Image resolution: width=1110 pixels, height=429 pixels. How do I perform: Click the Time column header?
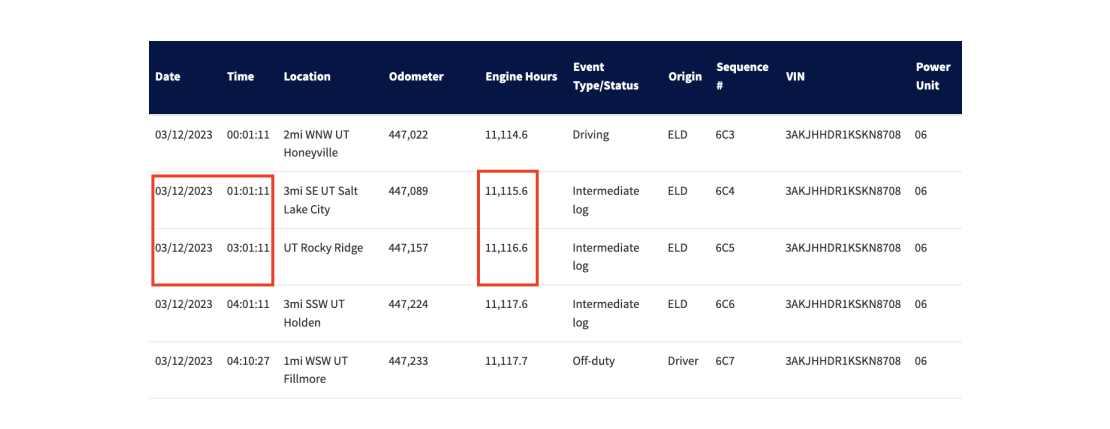(x=240, y=76)
